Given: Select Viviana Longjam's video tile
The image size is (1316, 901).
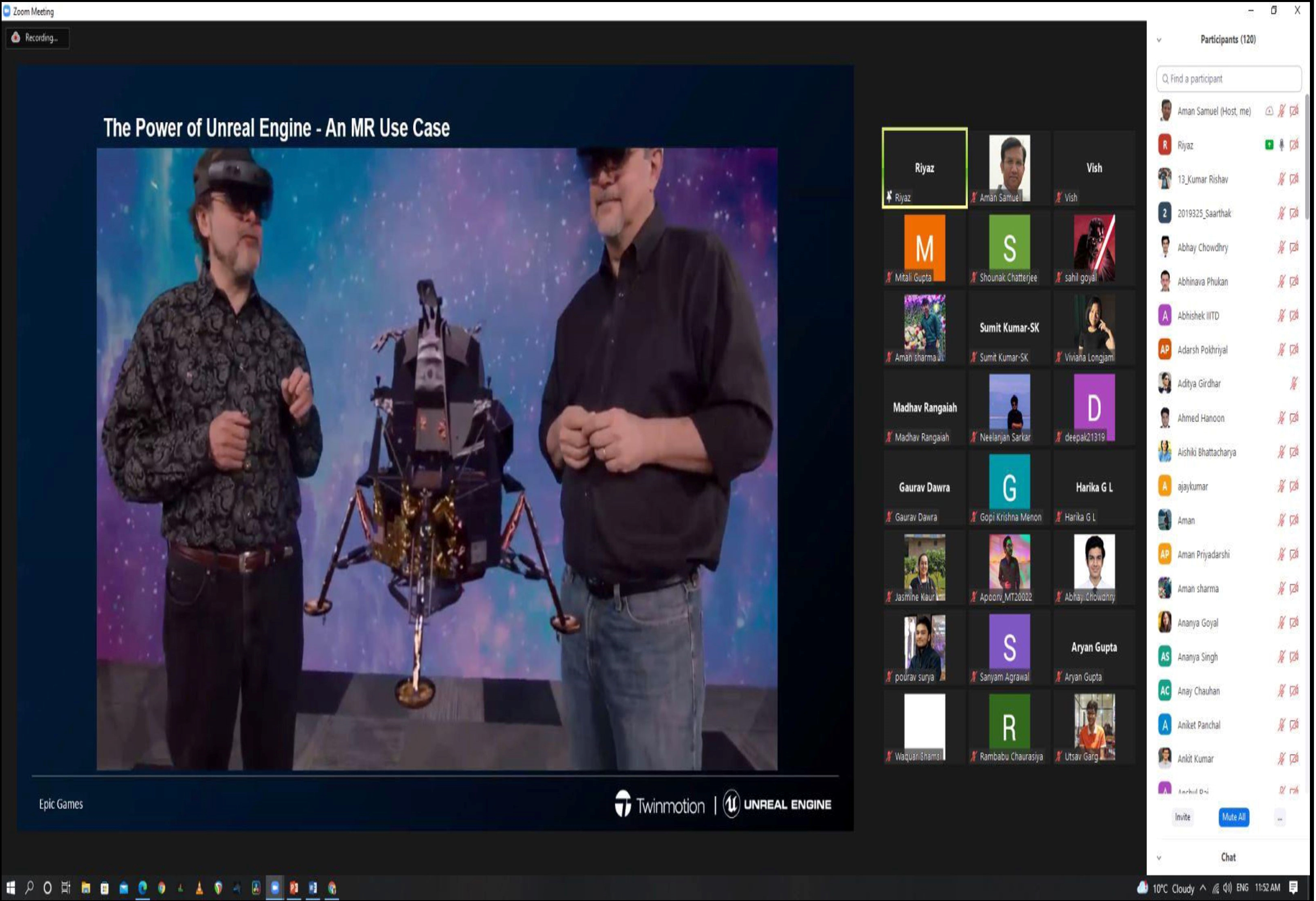Looking at the screenshot, I should point(1094,328).
